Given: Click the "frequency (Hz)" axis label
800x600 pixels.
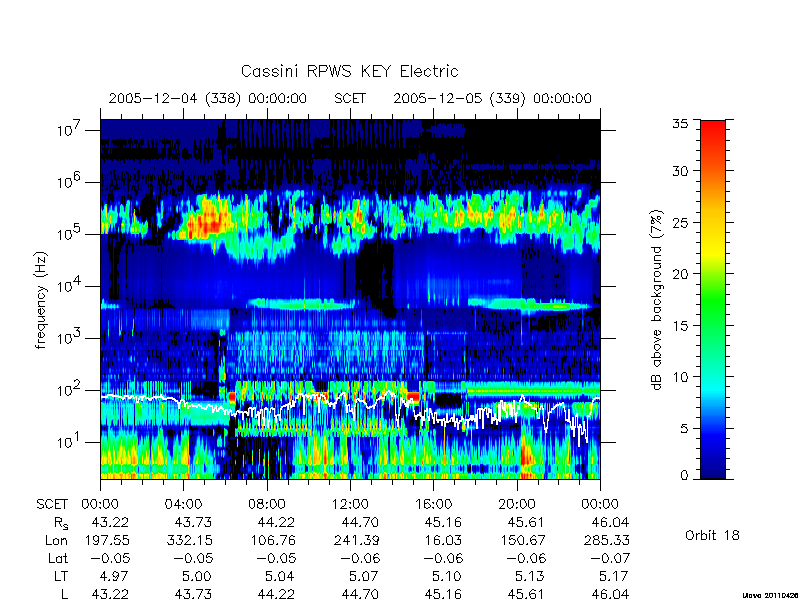Looking at the screenshot, I should point(41,300).
